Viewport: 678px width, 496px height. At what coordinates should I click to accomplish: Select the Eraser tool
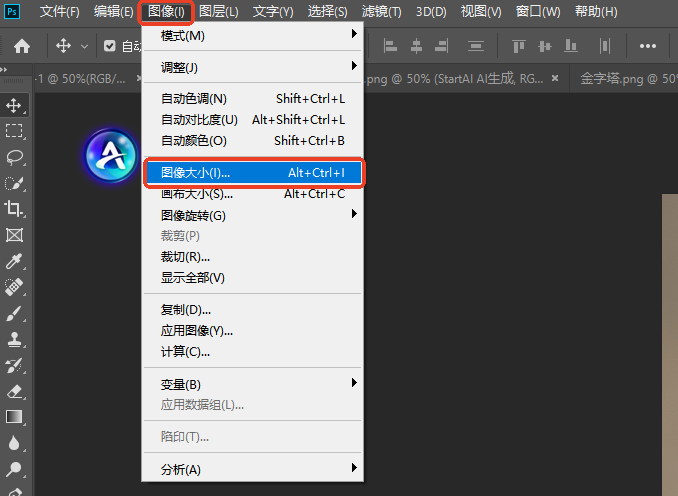tap(14, 391)
